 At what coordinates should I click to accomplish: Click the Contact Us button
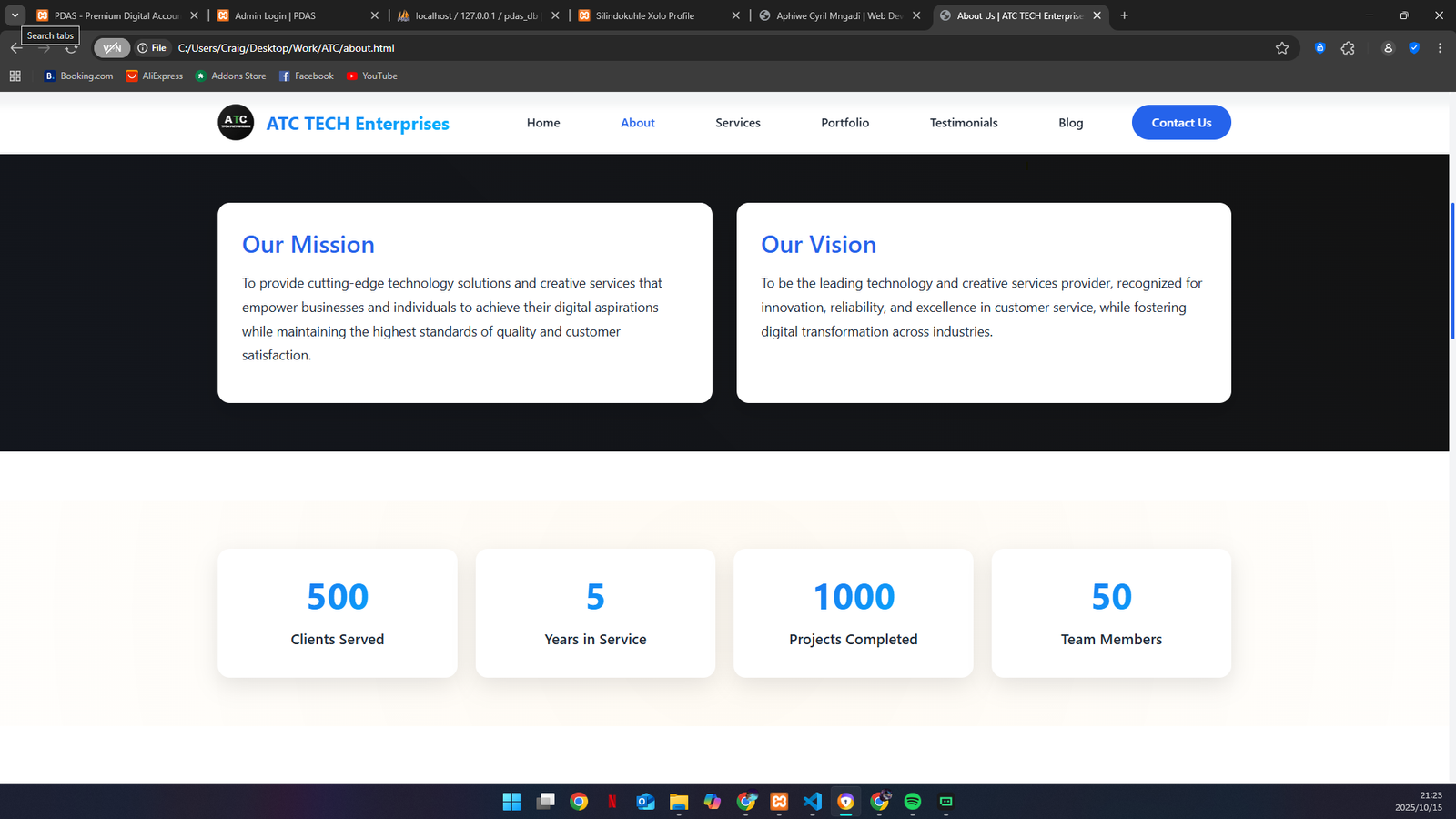point(1181,122)
